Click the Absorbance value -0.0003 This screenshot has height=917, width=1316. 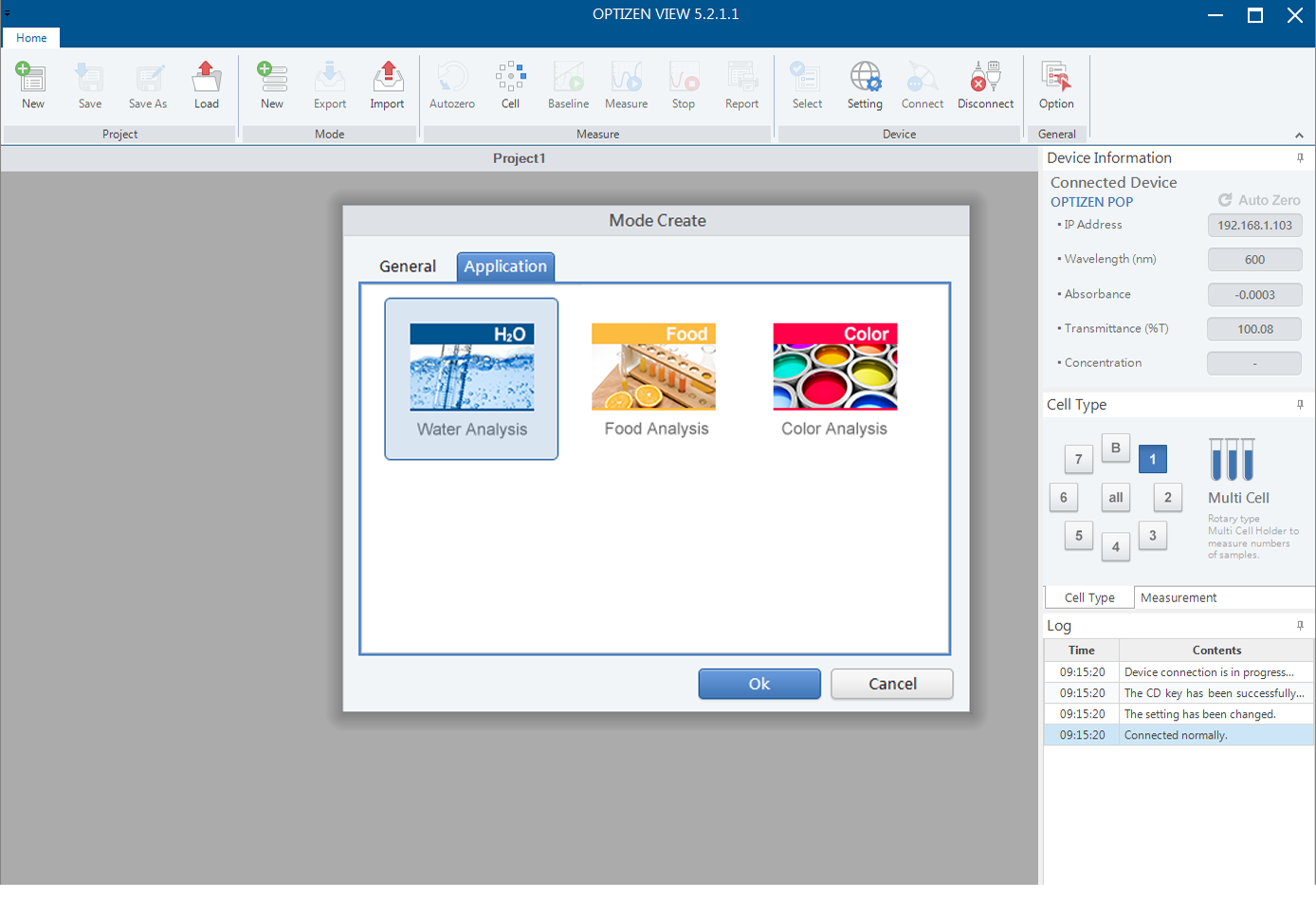click(1254, 294)
